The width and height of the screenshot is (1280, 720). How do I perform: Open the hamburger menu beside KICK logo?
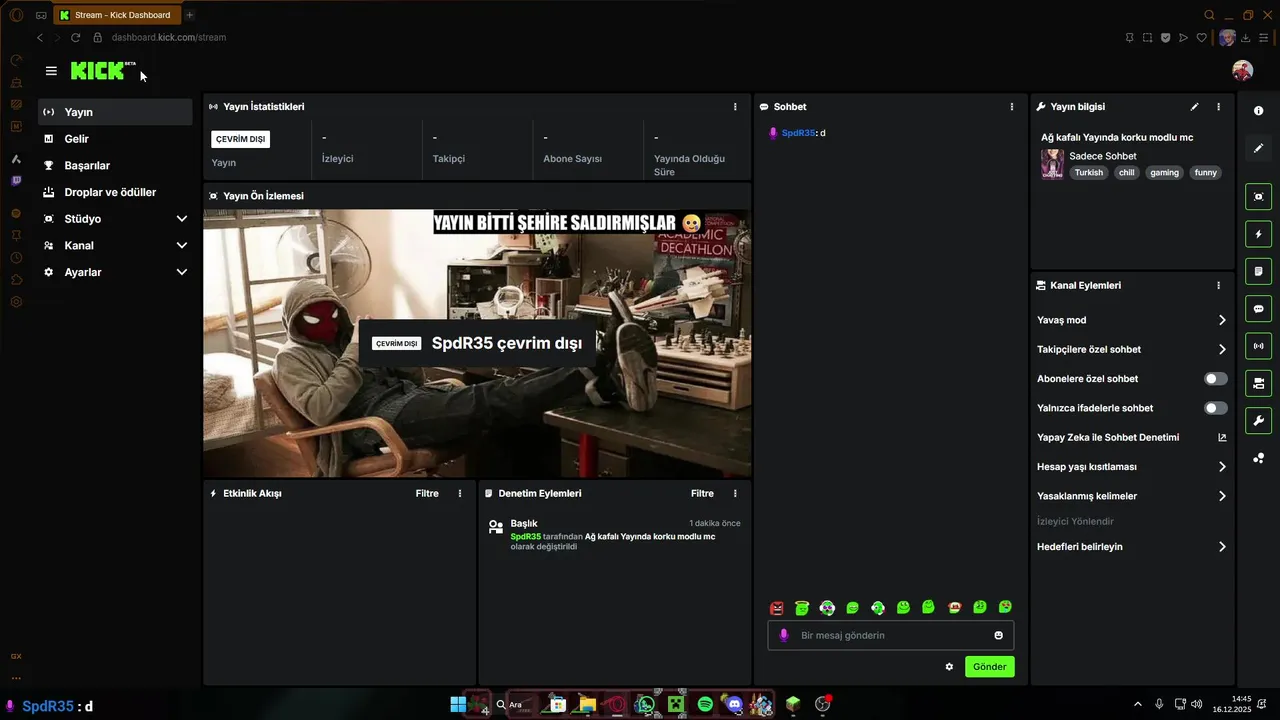(51, 71)
